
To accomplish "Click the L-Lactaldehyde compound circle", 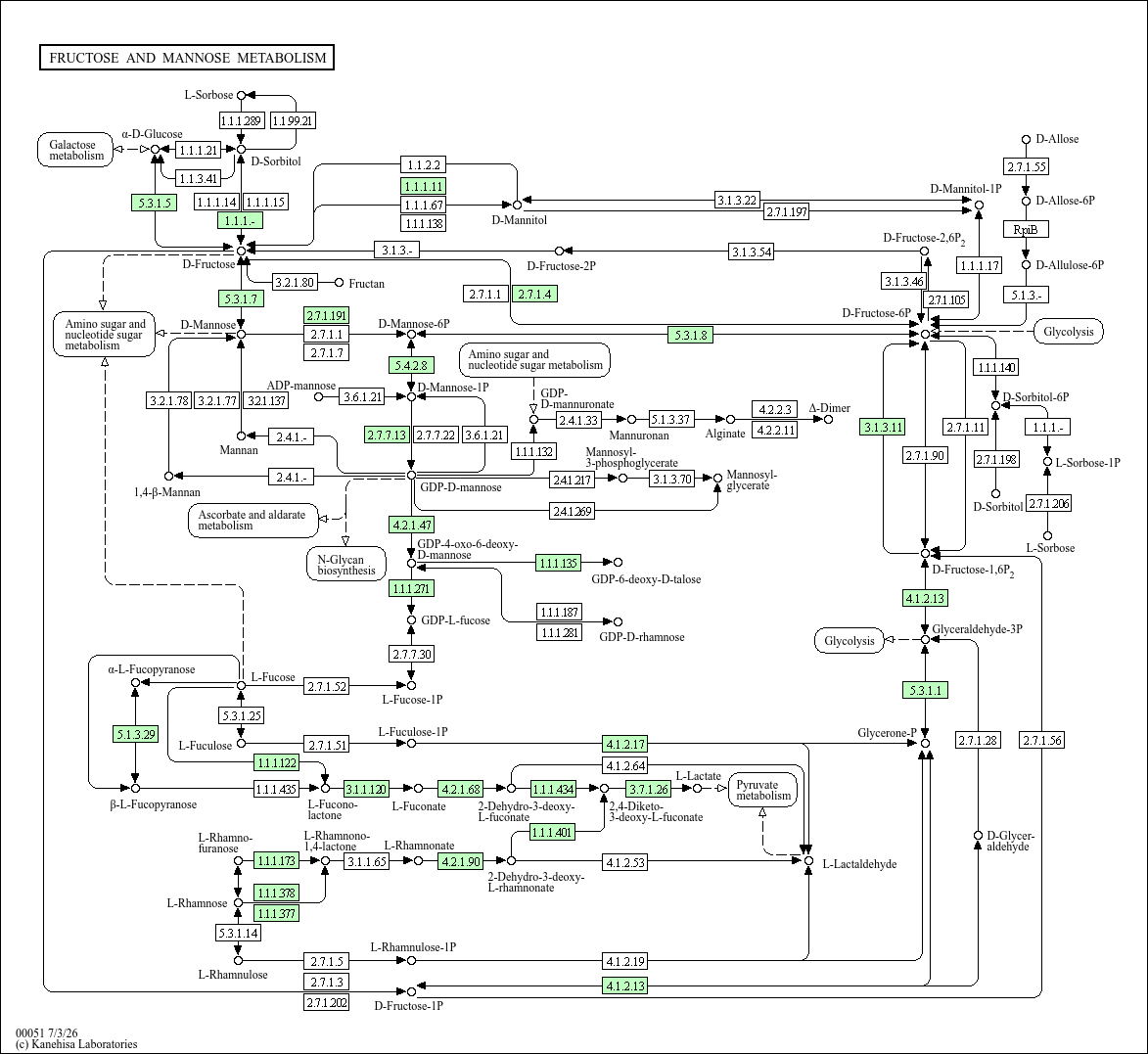I will coord(809,861).
